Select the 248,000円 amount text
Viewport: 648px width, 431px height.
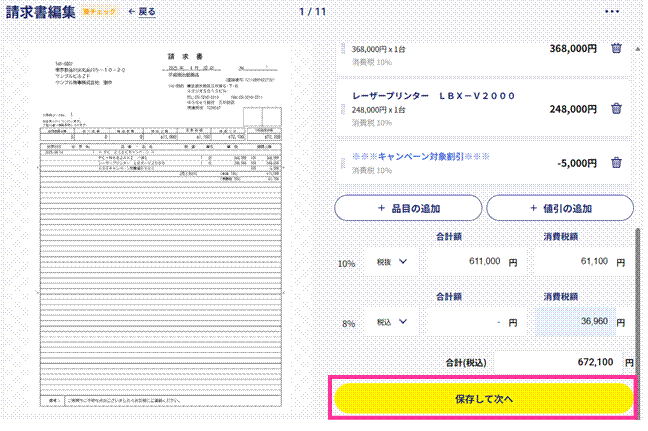point(573,109)
